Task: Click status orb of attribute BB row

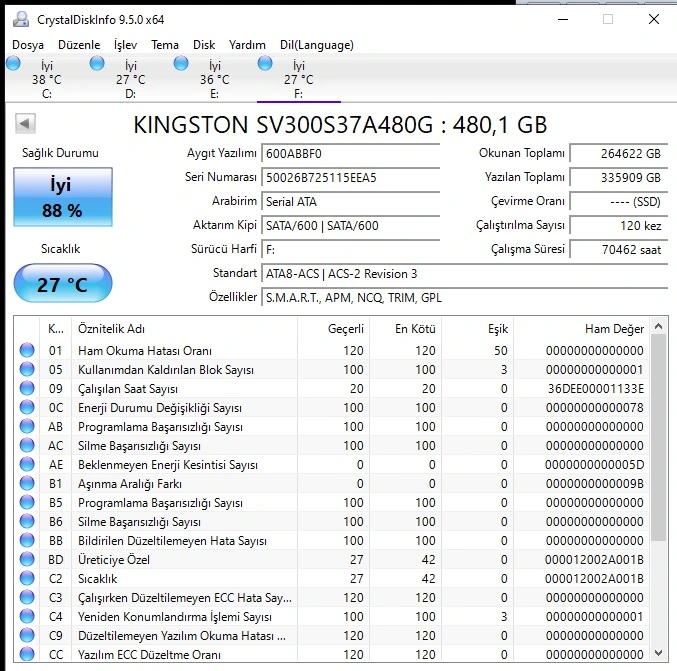Action: 27,540
